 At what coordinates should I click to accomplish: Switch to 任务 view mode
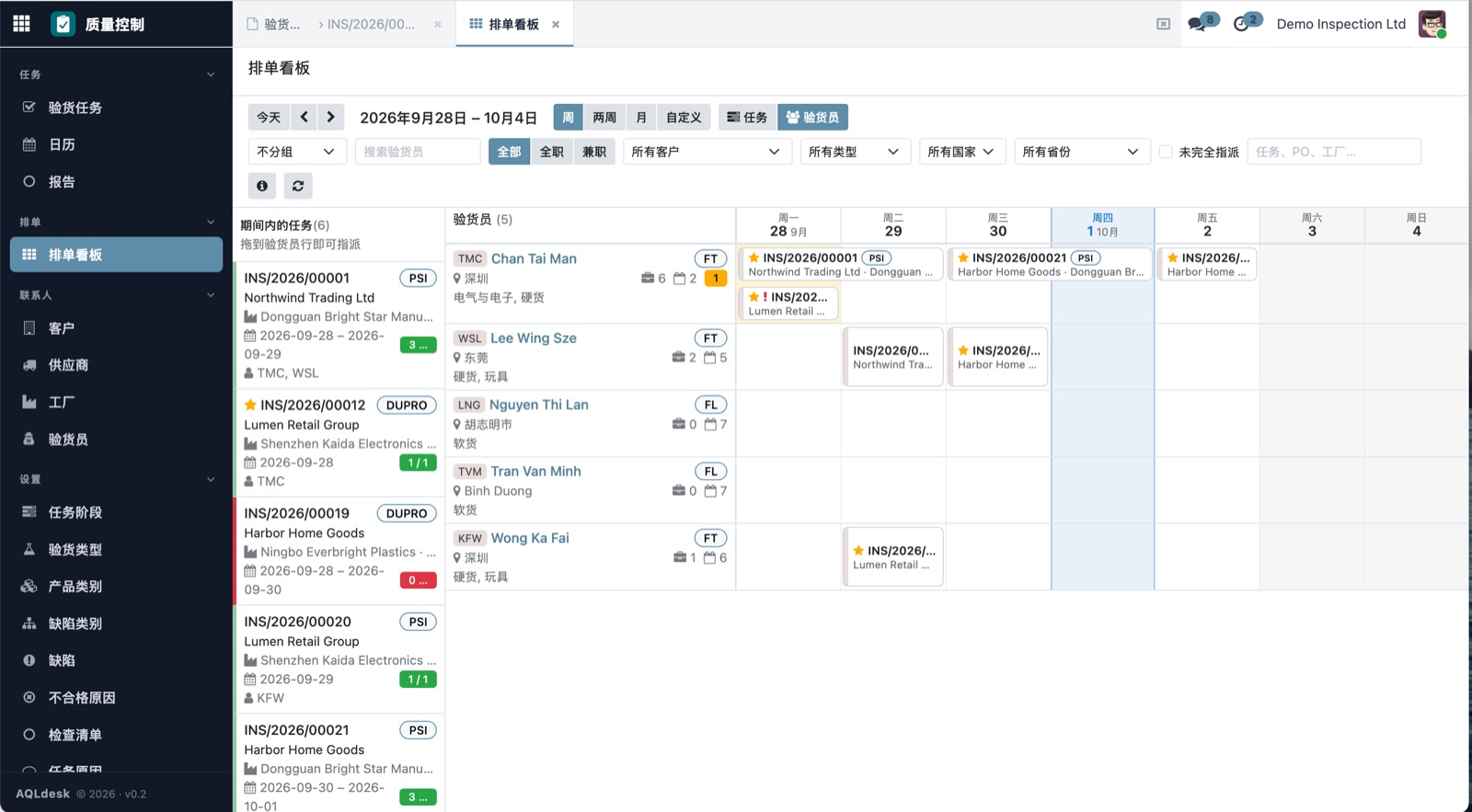[747, 117]
